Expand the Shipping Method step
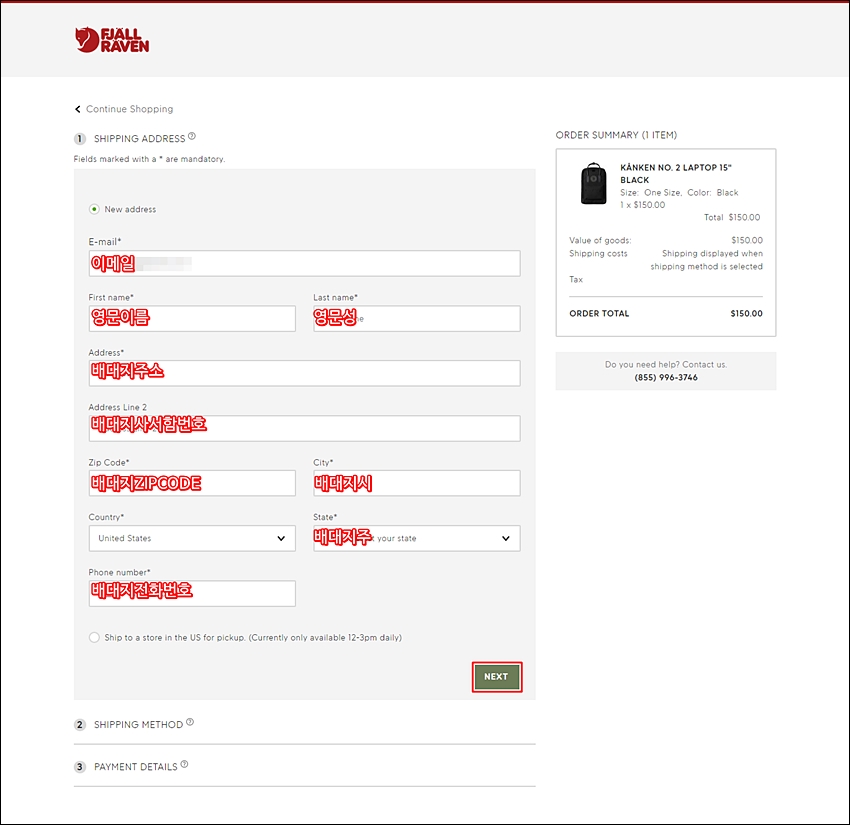This screenshot has width=850, height=825. pyautogui.click(x=138, y=725)
